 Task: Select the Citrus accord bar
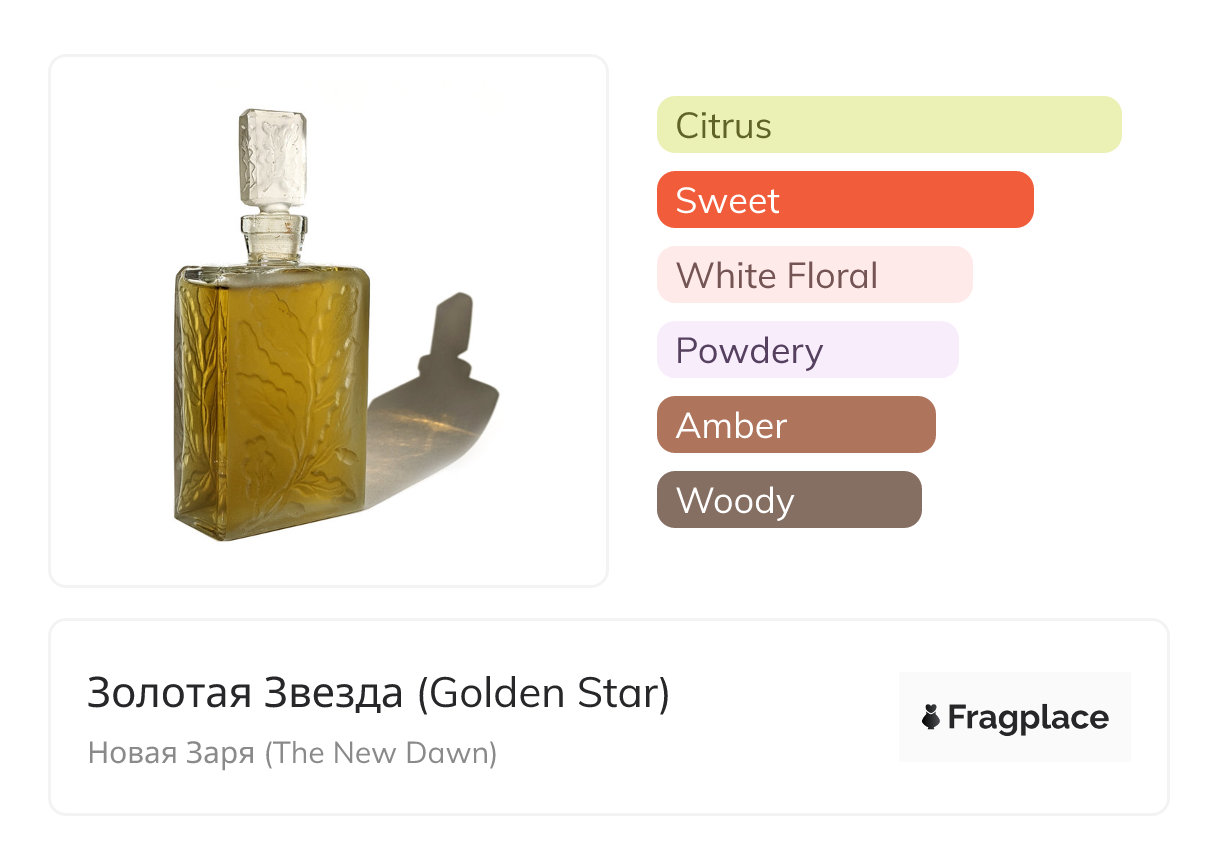[888, 125]
